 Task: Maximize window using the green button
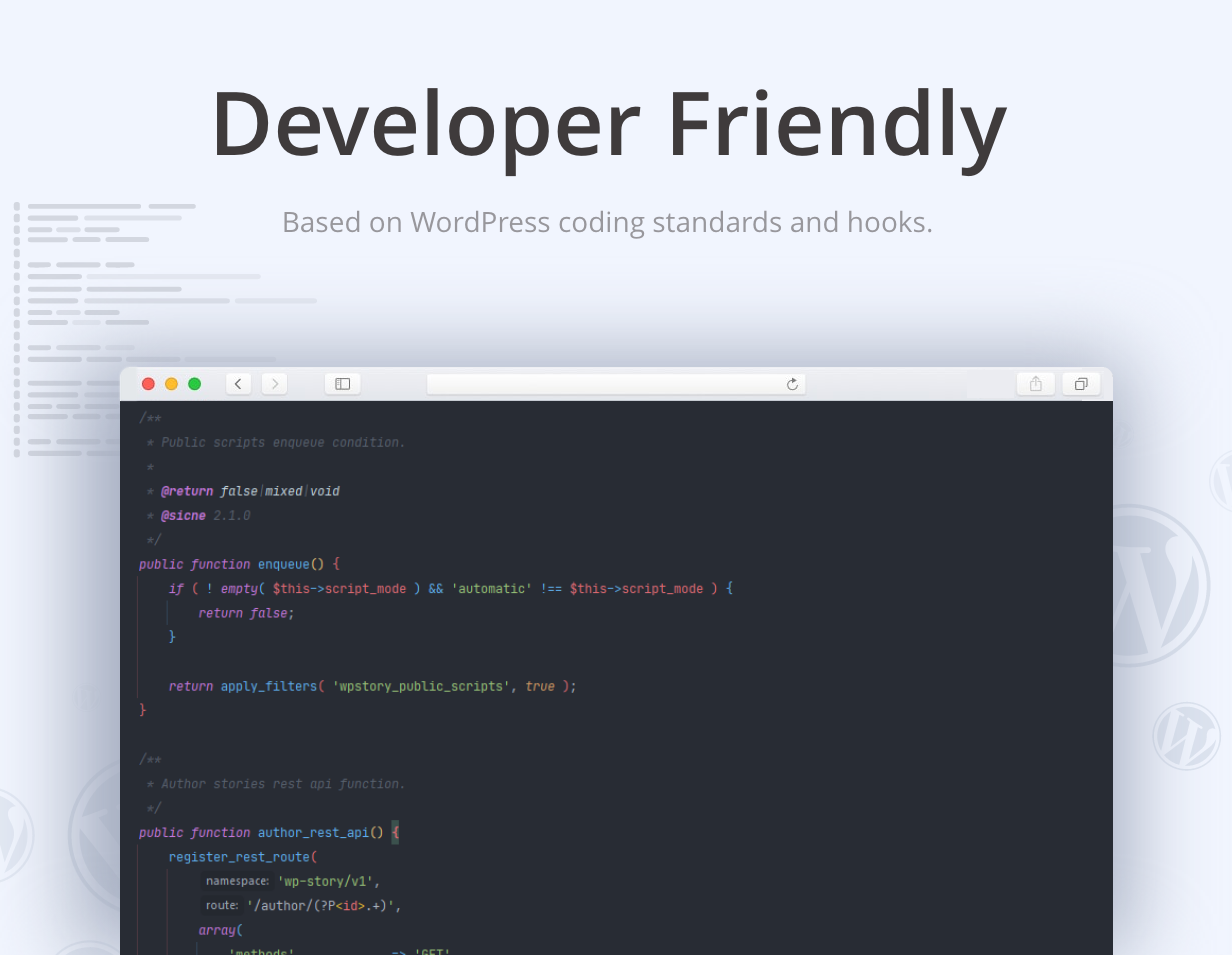[194, 384]
